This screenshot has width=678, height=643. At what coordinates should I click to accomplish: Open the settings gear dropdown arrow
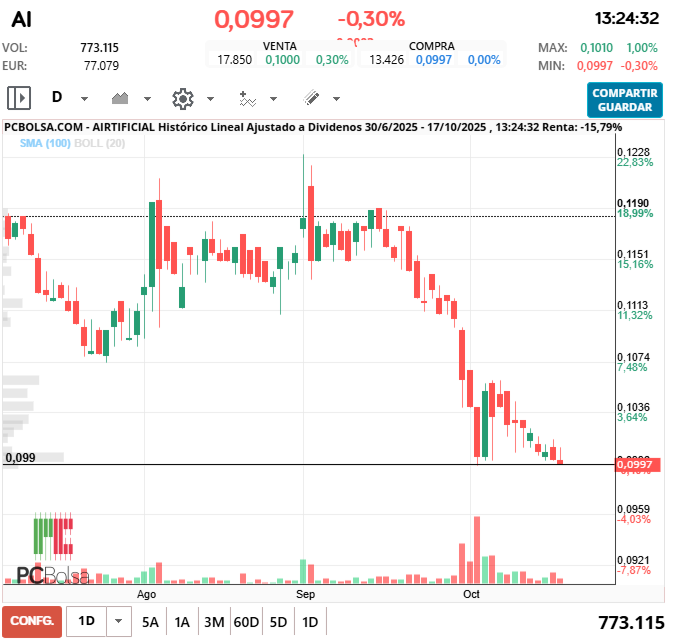click(x=210, y=99)
